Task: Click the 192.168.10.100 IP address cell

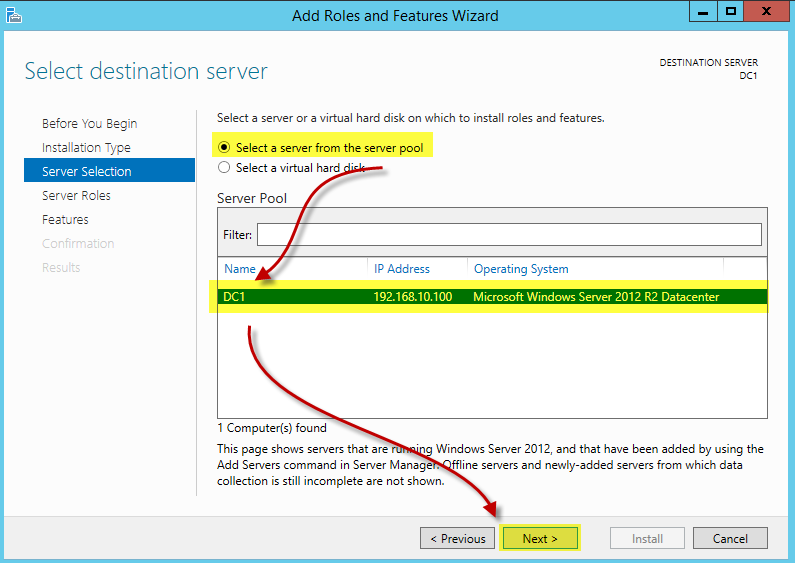Action: tap(413, 297)
